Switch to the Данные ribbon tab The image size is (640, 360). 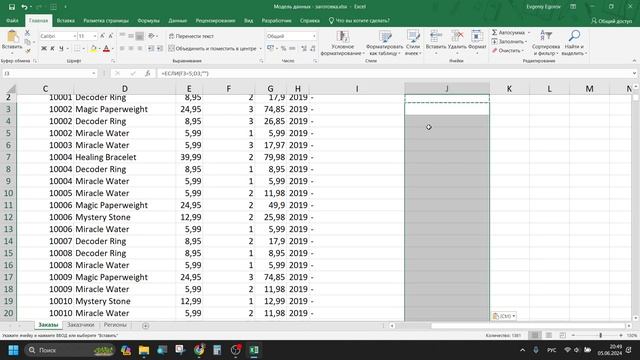178,20
